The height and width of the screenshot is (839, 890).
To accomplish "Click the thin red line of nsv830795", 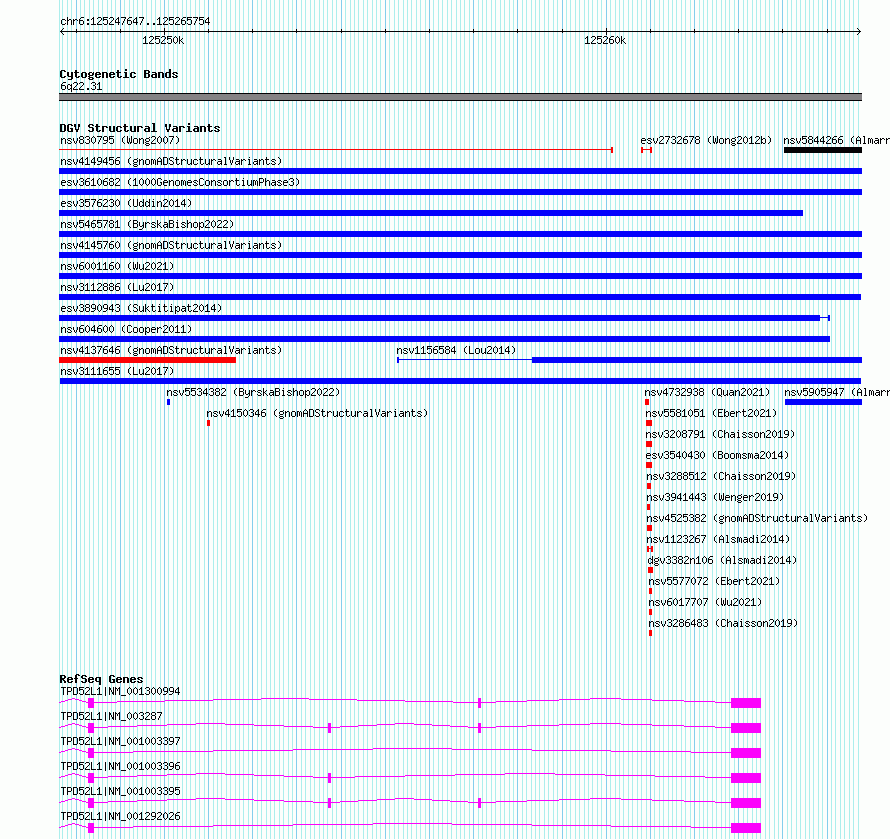I will pyautogui.click(x=336, y=150).
